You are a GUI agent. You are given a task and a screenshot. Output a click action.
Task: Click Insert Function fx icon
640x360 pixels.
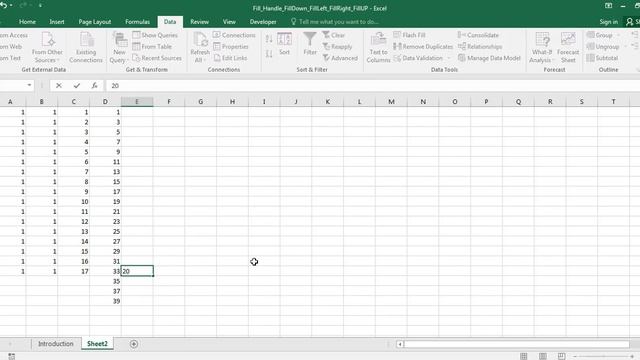coord(94,85)
